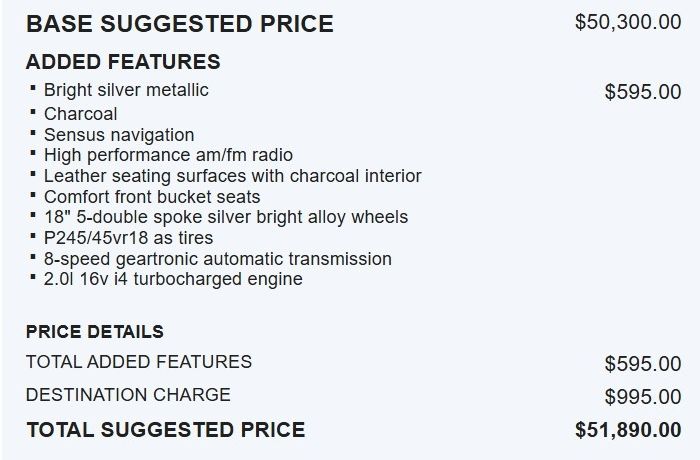Select the Total Added Features label

[x=139, y=361]
